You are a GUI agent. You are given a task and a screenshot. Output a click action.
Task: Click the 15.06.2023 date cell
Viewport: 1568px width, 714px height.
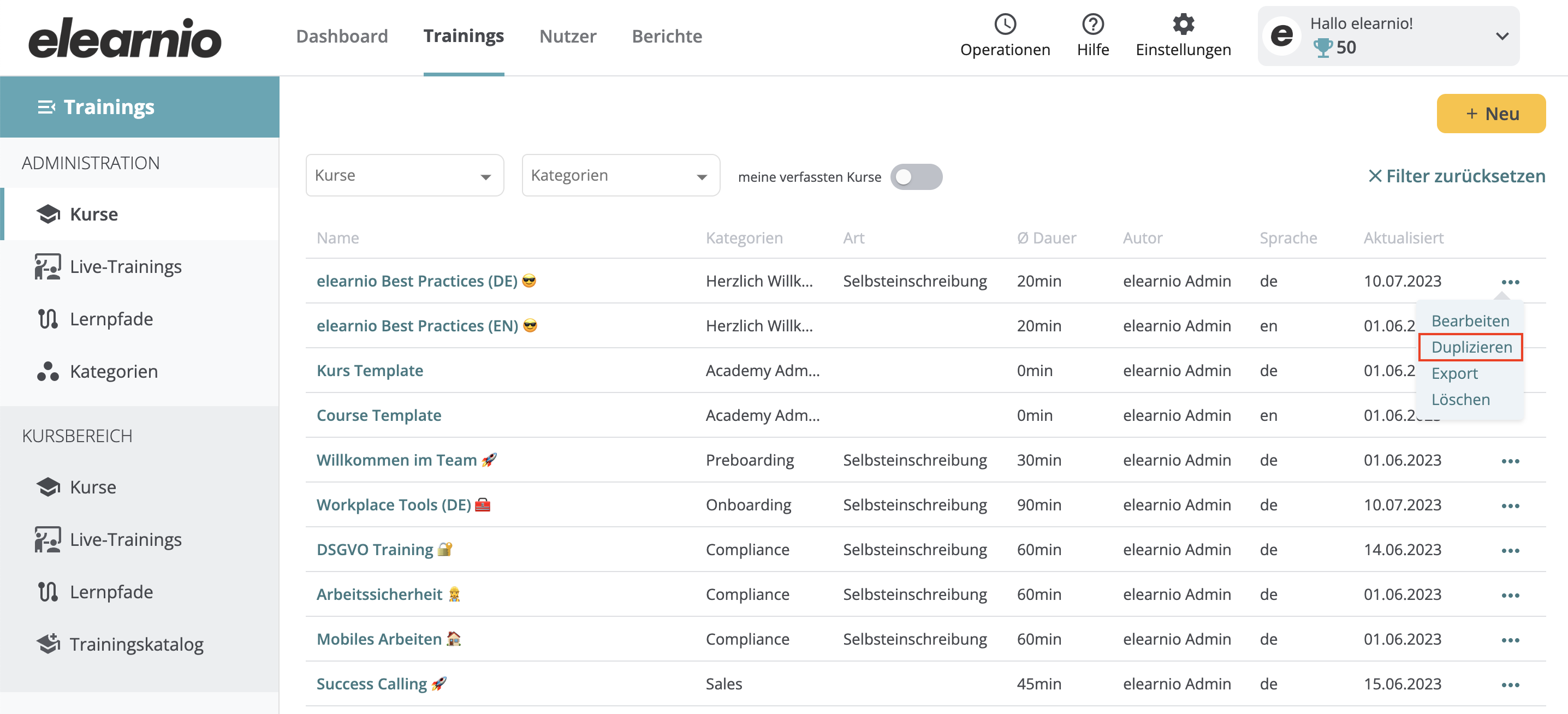click(x=1403, y=683)
